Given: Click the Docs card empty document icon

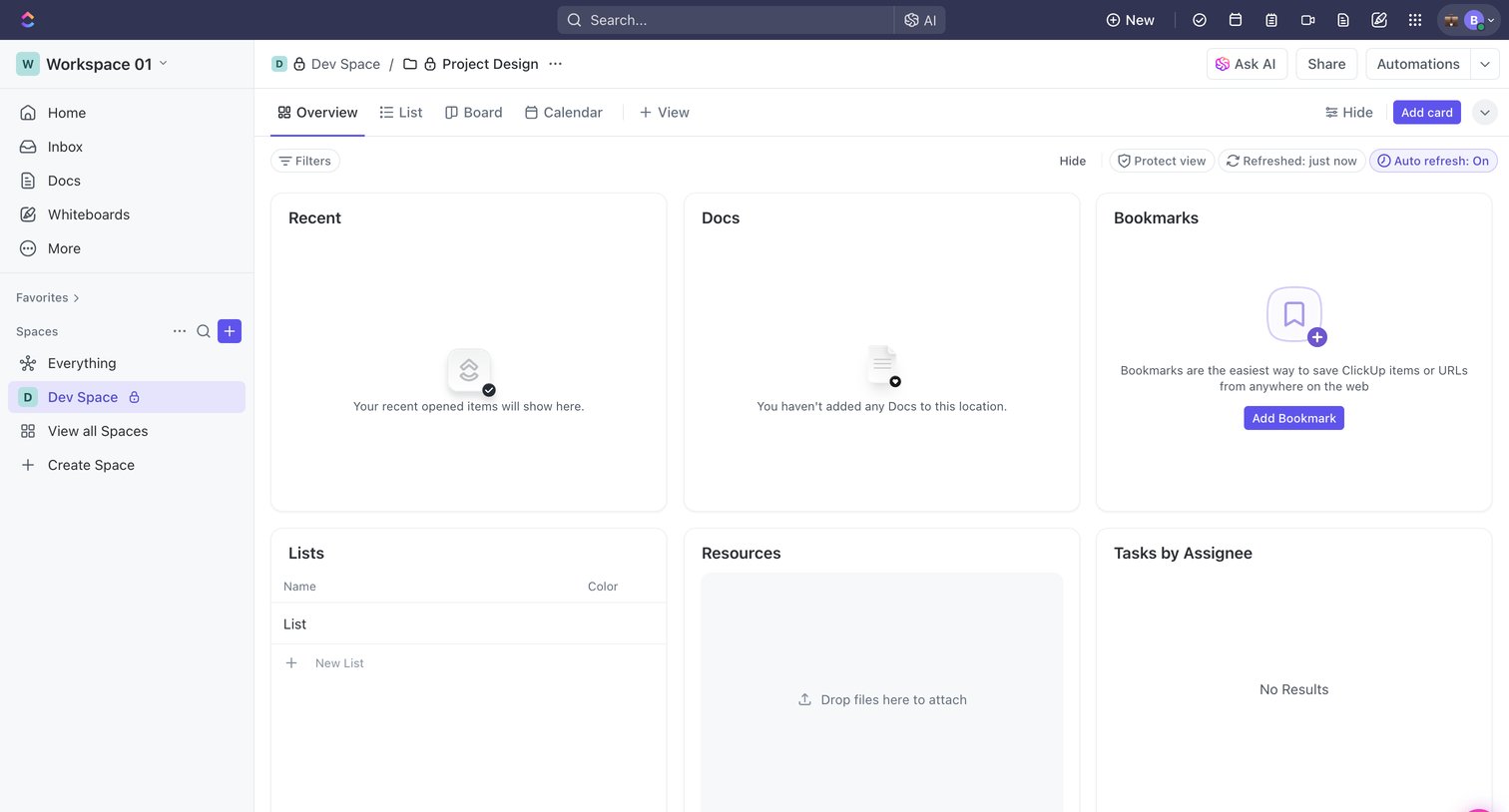Looking at the screenshot, I should 883,366.
